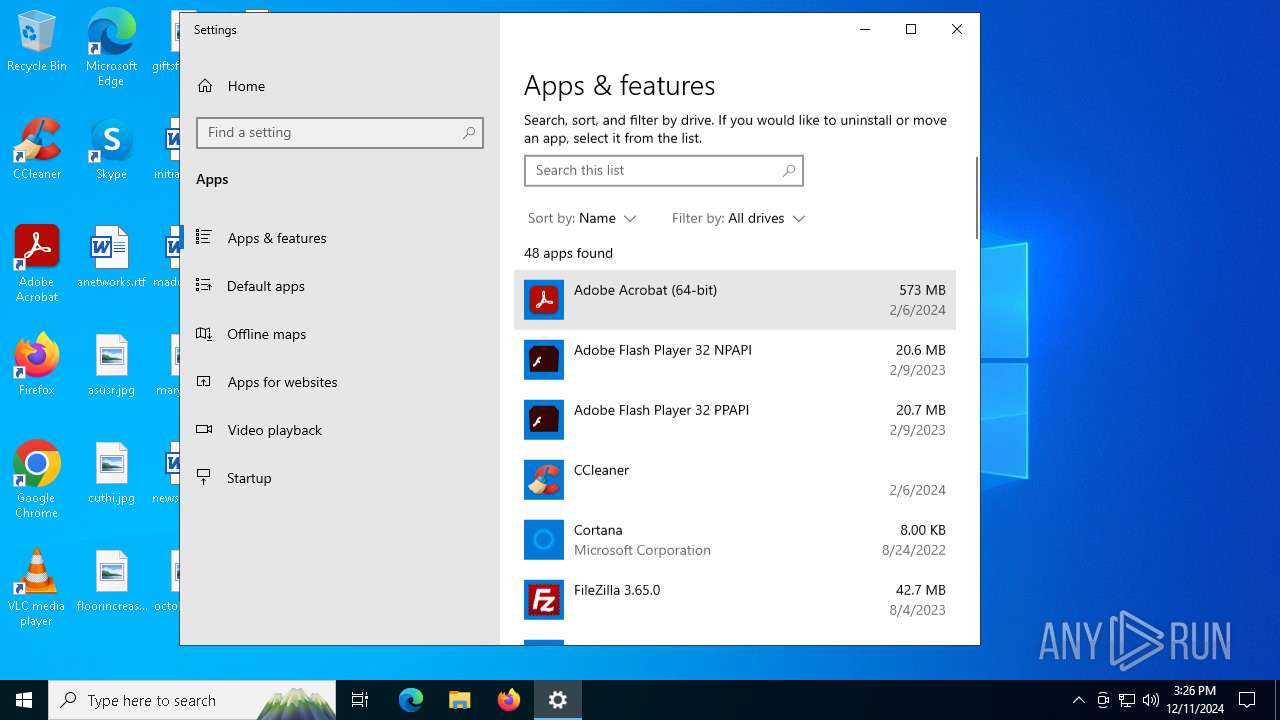Select the VLC media player desktop shortcut
Image resolution: width=1280 pixels, height=720 pixels.
coord(37,588)
